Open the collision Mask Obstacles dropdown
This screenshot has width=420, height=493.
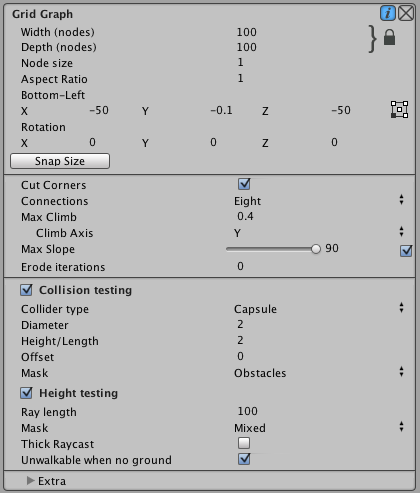[x=319, y=372]
